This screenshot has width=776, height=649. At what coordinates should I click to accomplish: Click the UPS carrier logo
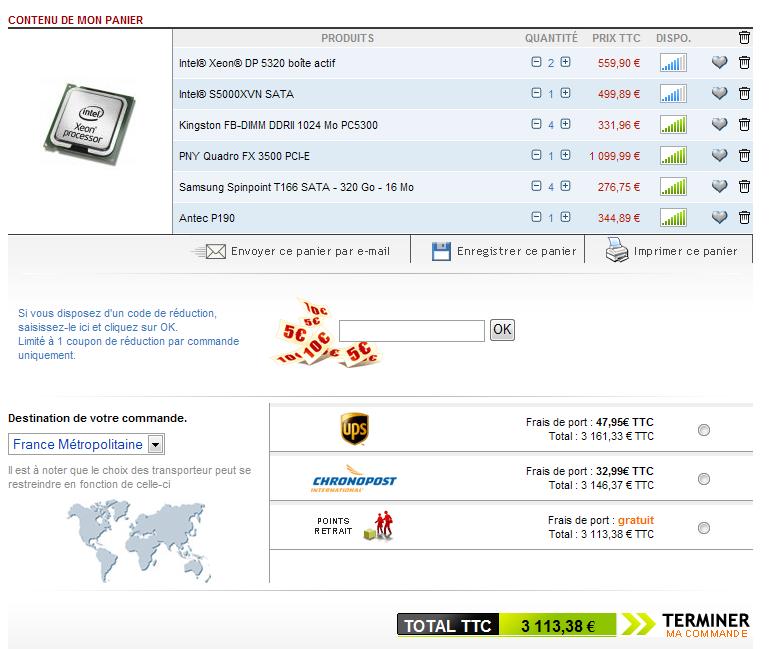[x=354, y=429]
